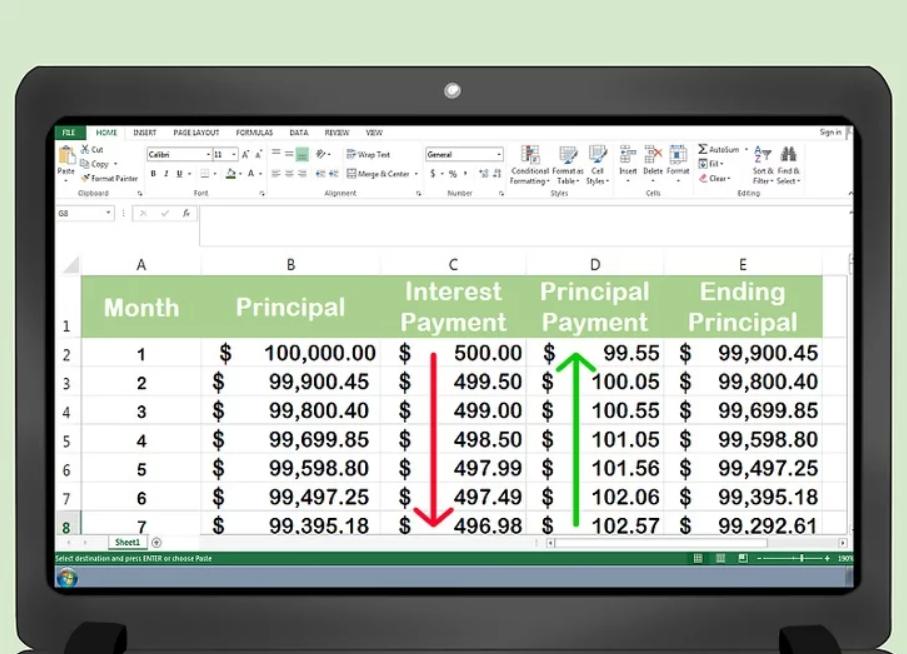Click the AutoSum sigma icon
The height and width of the screenshot is (654, 907).
703,149
